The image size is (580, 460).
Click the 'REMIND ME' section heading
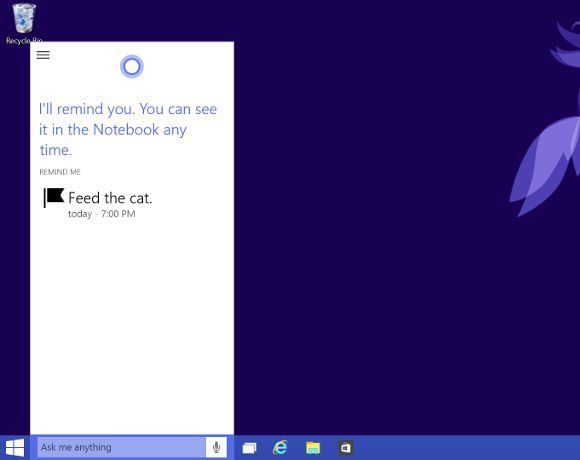(60, 172)
